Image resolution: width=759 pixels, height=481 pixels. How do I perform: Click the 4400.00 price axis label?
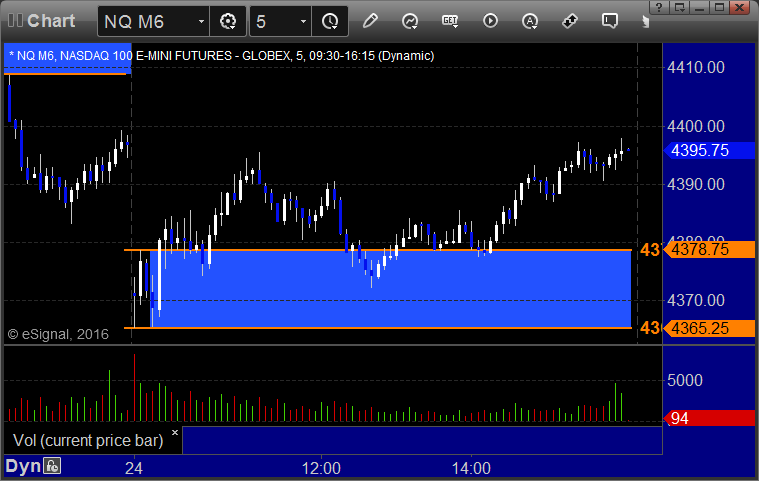[696, 126]
